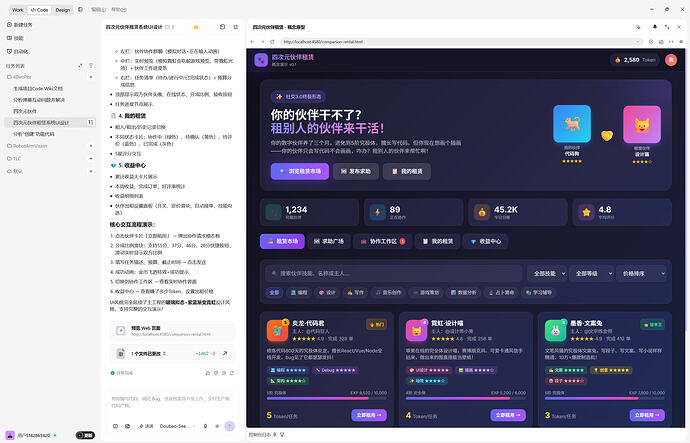Toggle the 更新 switch at sidebar bottom

pyautogui.click(x=85, y=435)
